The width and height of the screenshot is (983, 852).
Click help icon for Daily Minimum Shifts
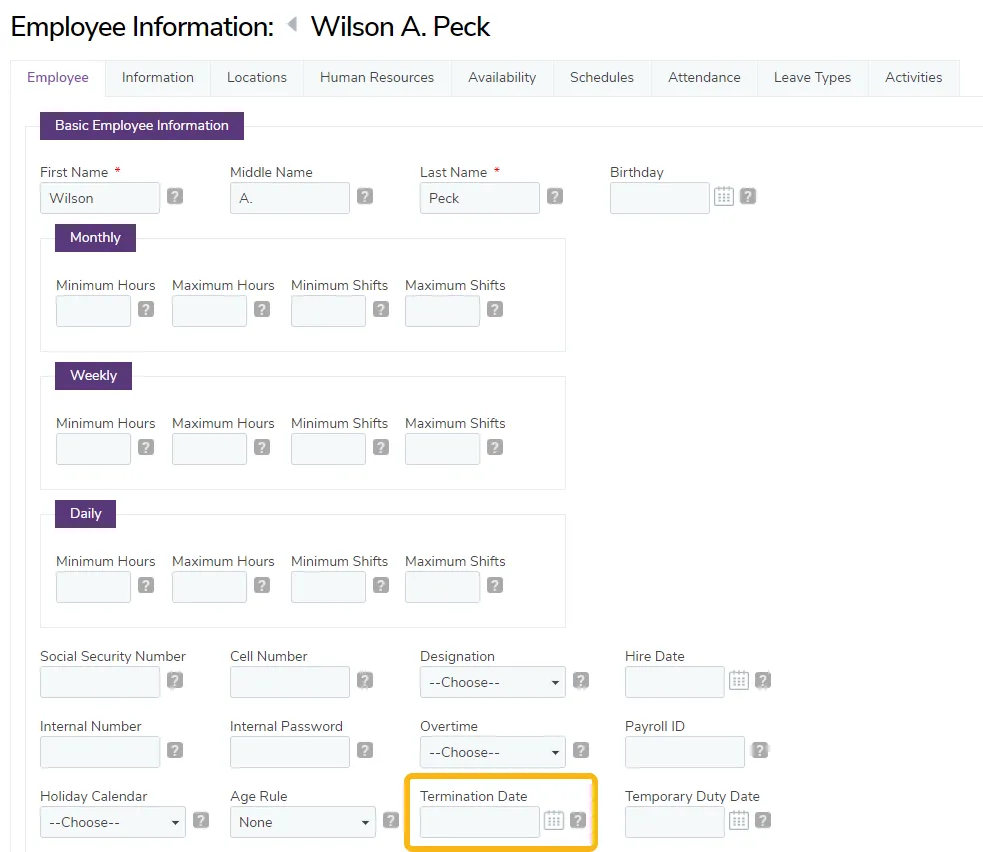coord(381,585)
